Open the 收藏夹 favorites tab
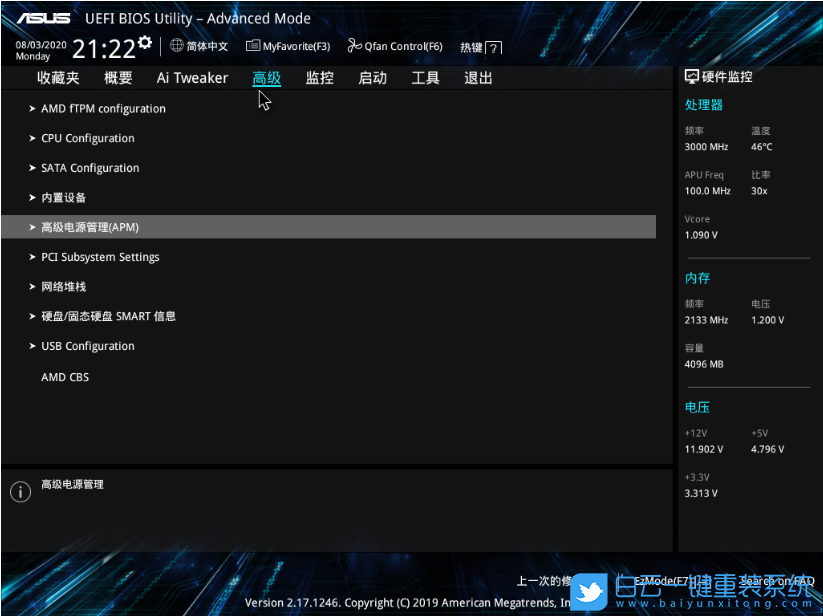 coord(58,78)
